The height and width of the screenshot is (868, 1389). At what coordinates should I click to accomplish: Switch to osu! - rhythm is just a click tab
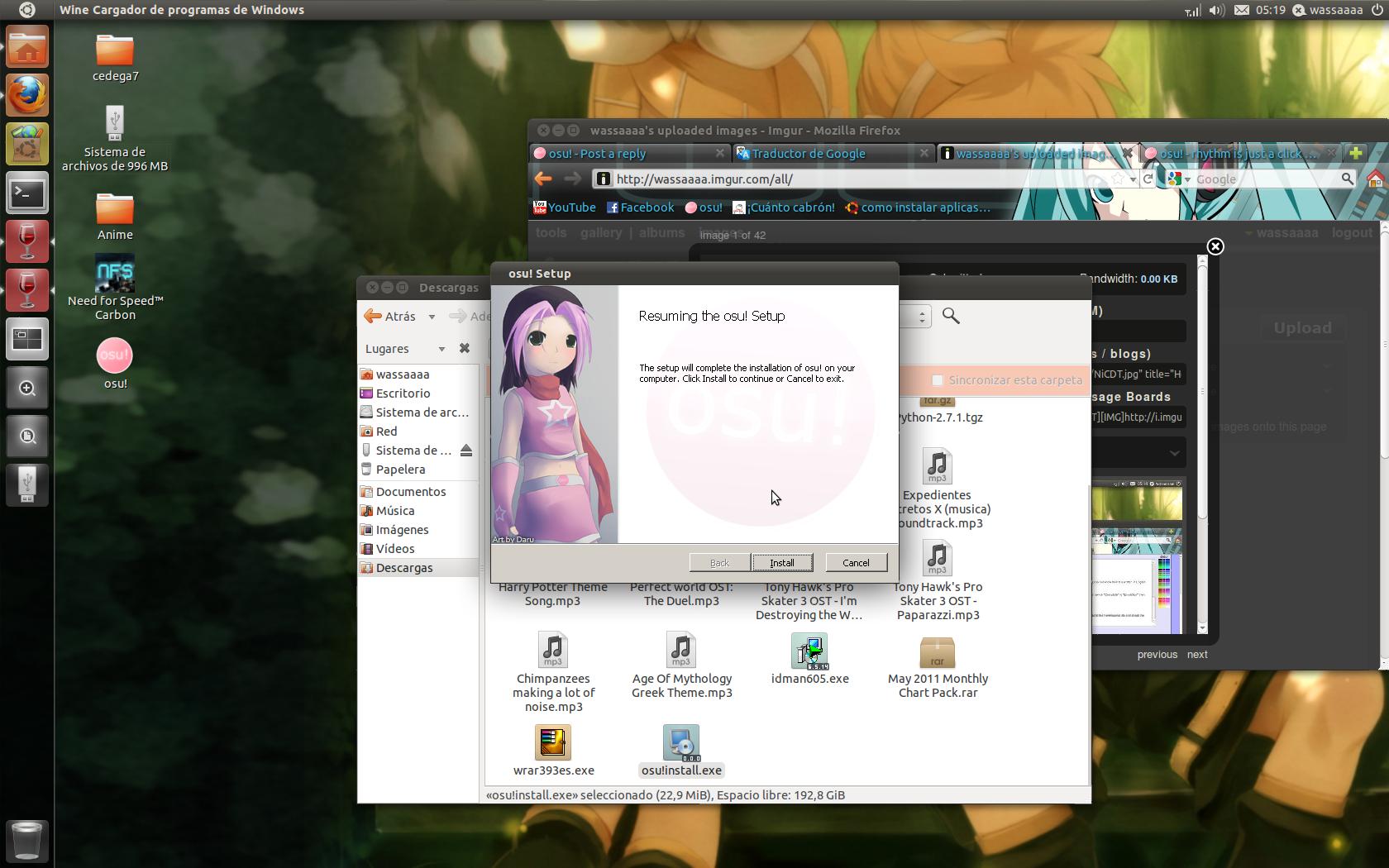click(x=1240, y=153)
